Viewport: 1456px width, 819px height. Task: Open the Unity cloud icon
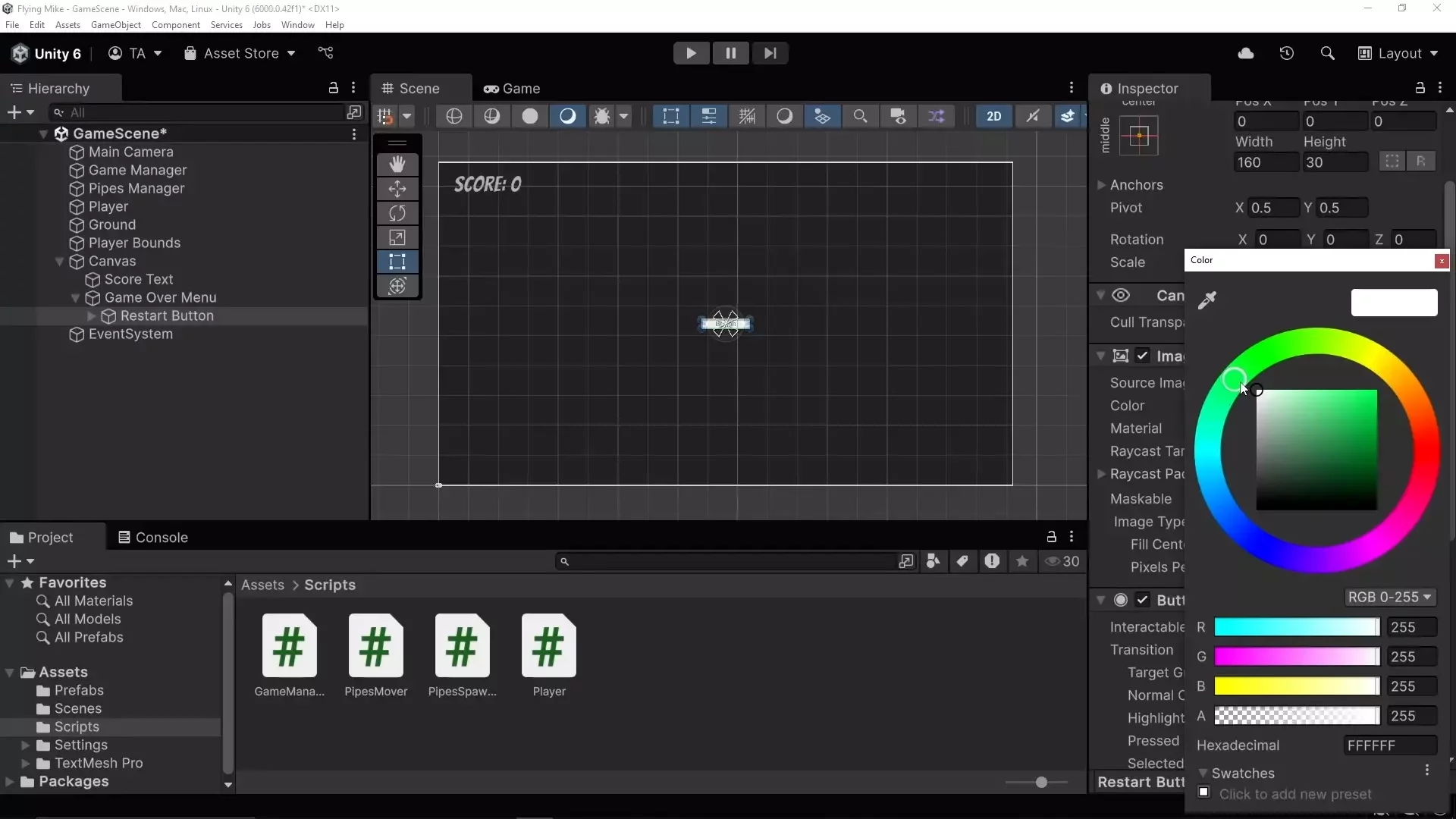(x=1246, y=53)
